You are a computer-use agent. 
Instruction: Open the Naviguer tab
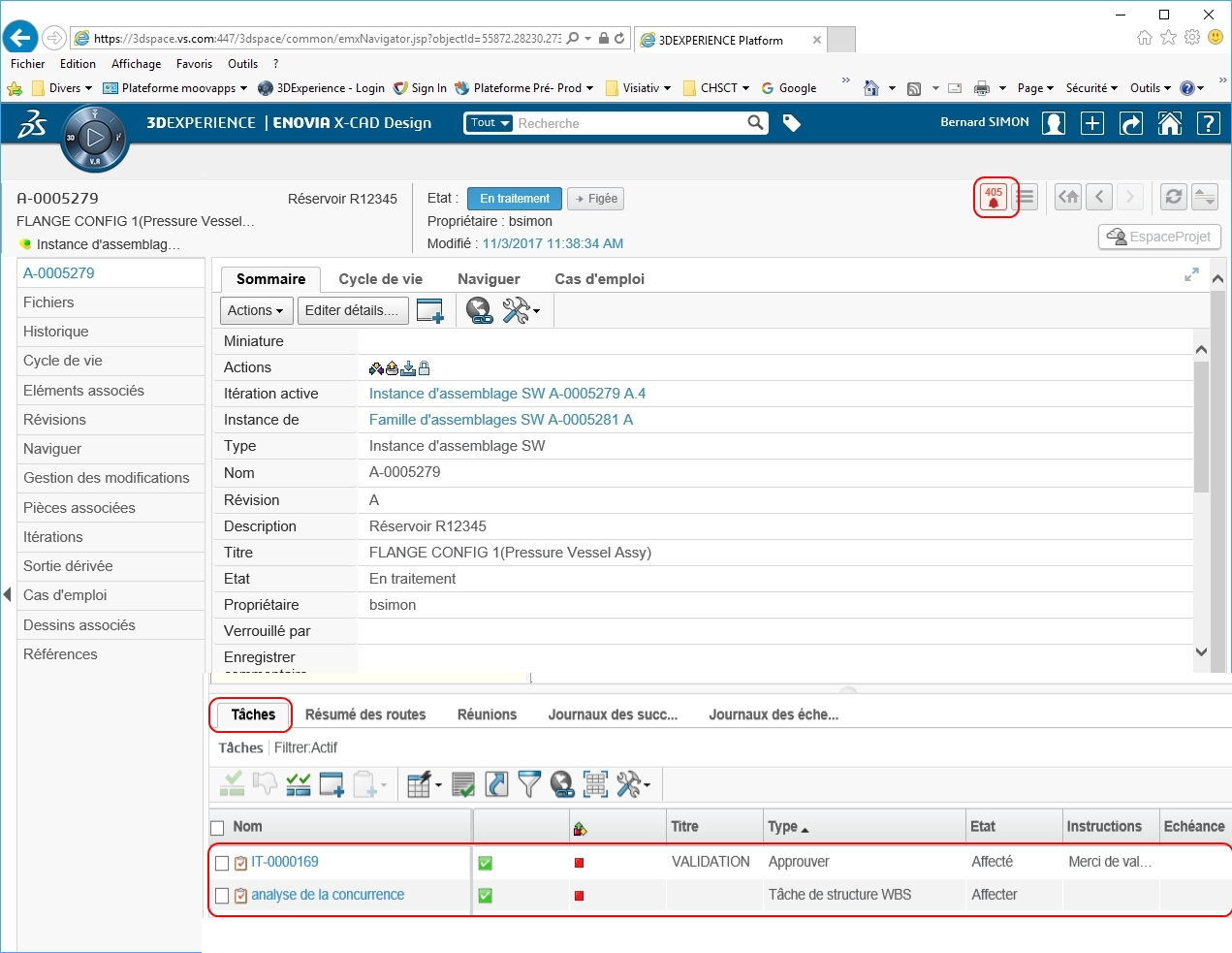tap(489, 279)
